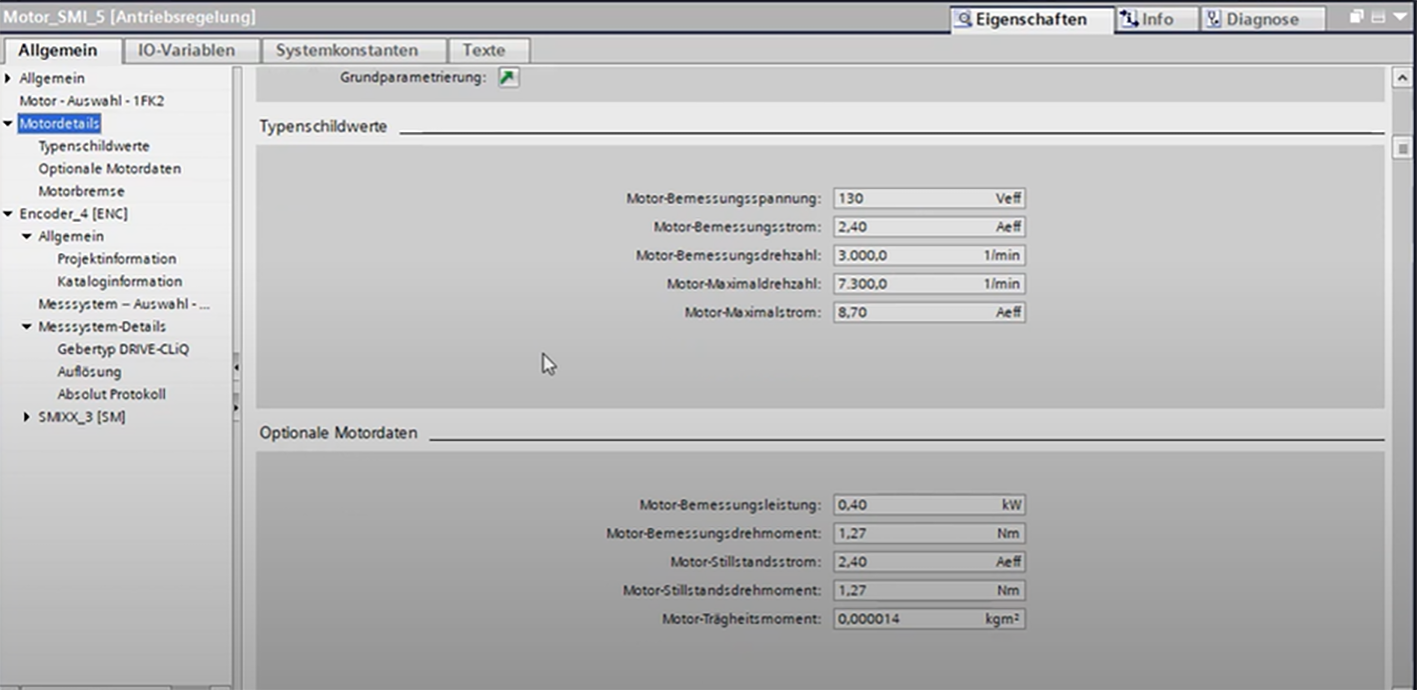The image size is (1417, 690).
Task: Click the vertical scrollbar thumb in properties pane
Action: (x=1403, y=149)
